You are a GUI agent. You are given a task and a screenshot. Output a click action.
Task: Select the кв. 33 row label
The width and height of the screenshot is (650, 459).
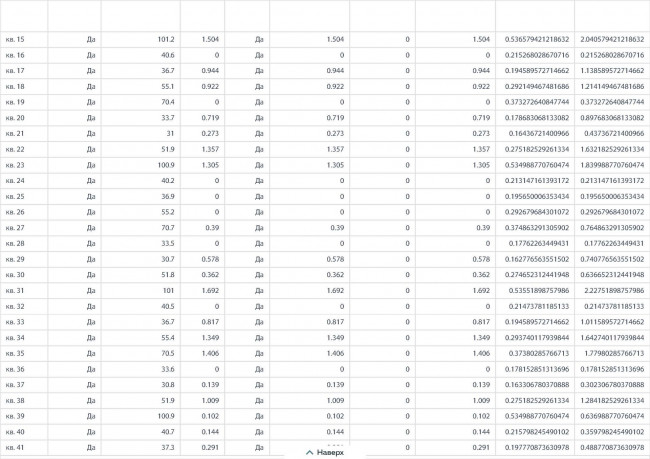coord(15,322)
